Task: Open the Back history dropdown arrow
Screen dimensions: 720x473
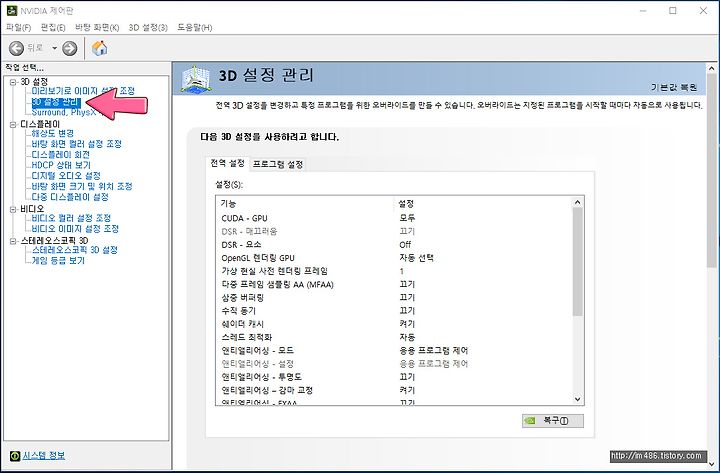Action: point(54,48)
